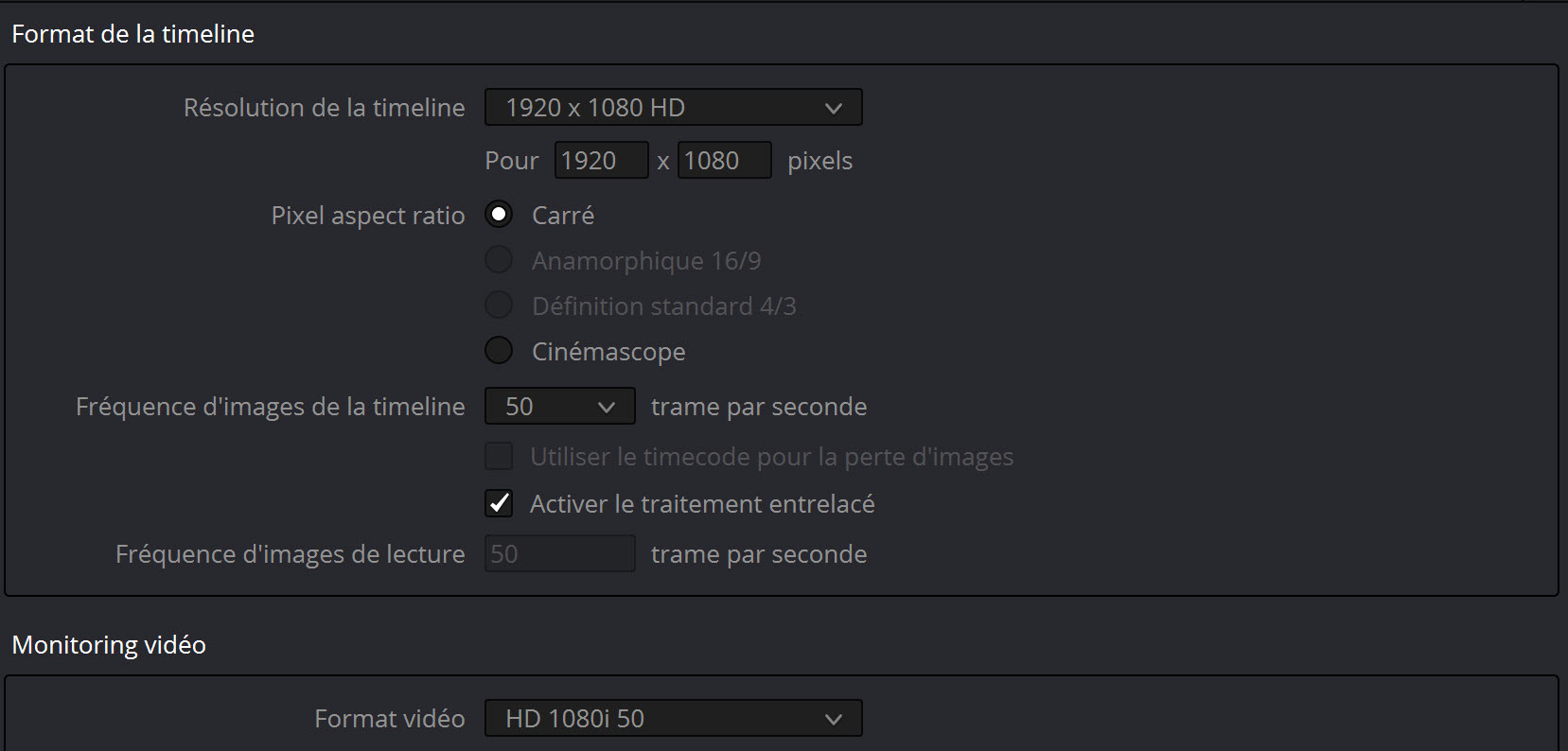
Task: Click the 1080 height input field
Action: pos(724,161)
